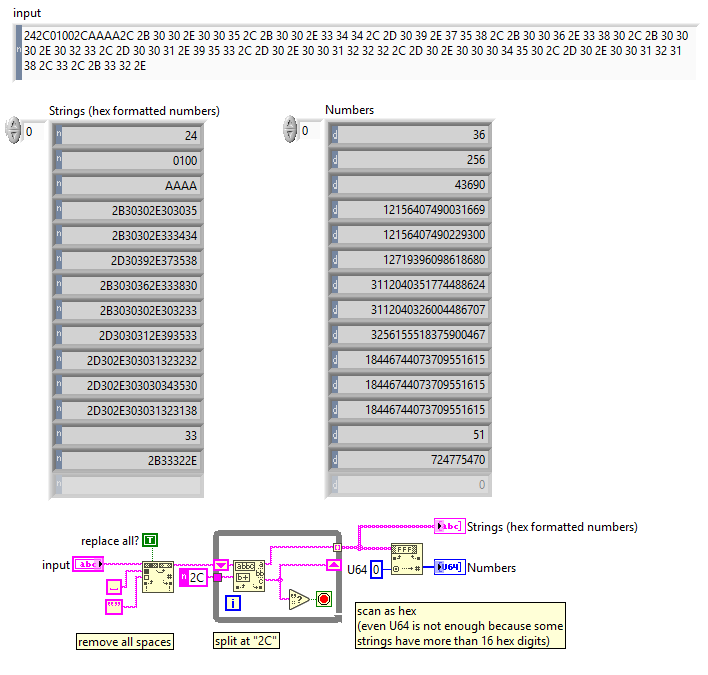This screenshot has height=675, width=708.
Task: Select number element 724775470
Action: (410, 460)
